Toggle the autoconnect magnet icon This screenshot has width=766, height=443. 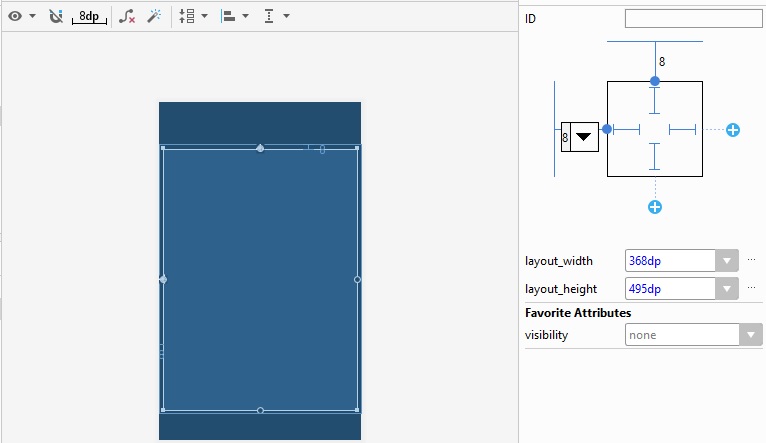tap(56, 16)
